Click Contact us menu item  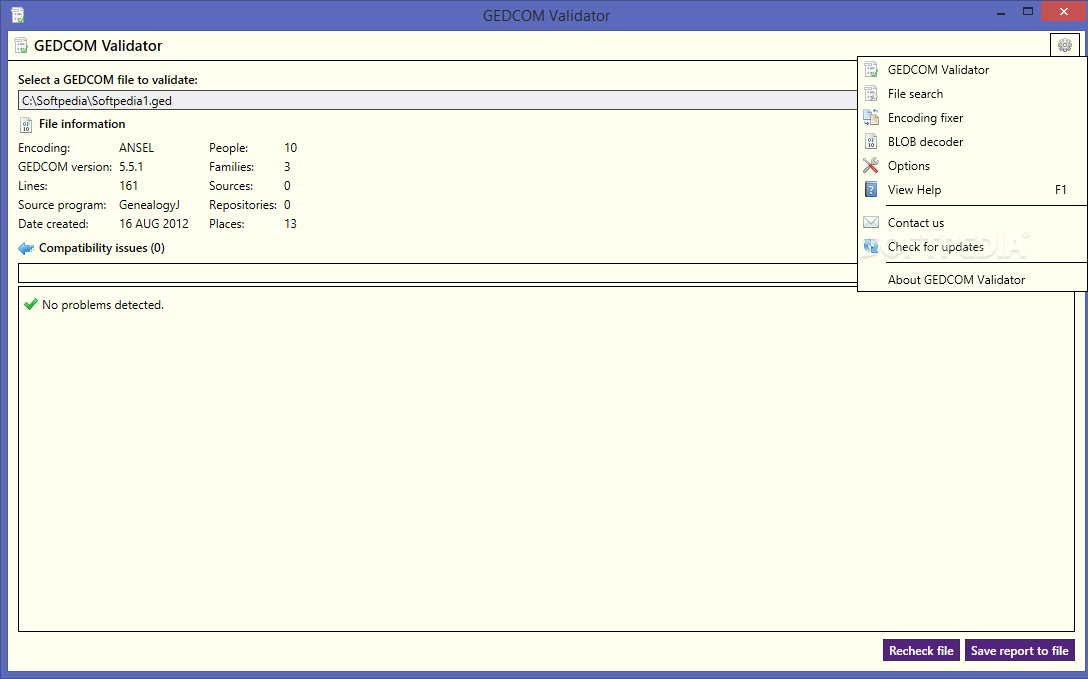coord(972,223)
